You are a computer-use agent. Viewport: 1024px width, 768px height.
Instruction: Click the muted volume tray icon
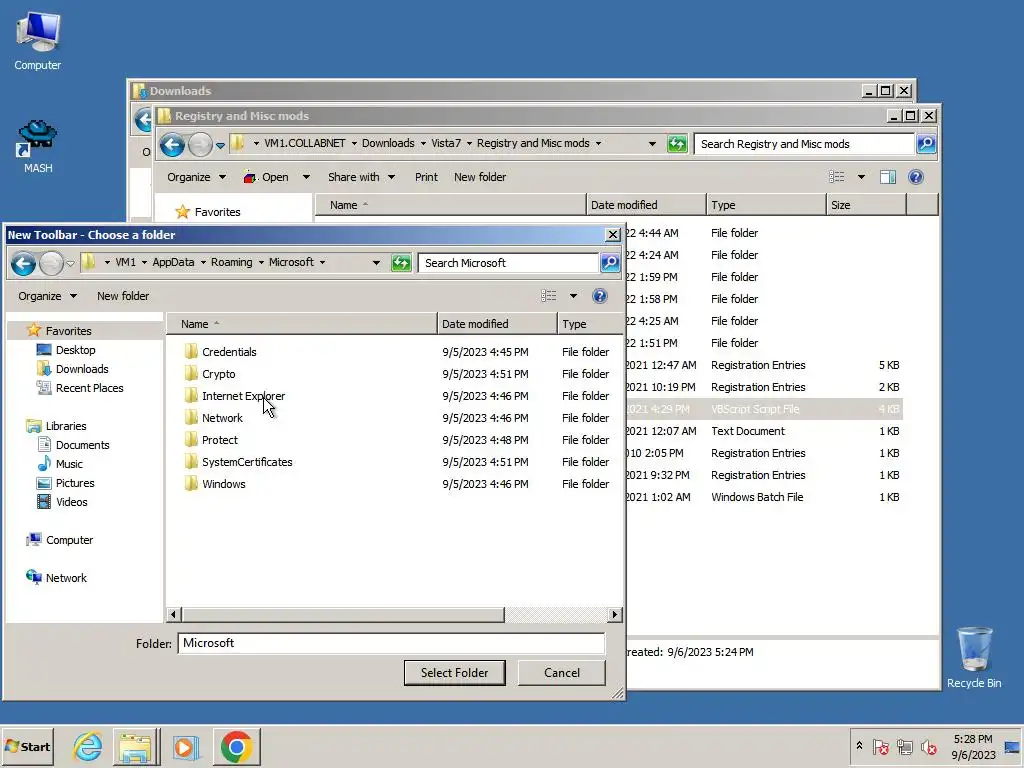(x=929, y=746)
